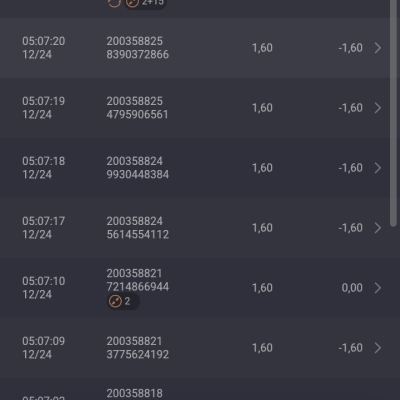Screen dimensions: 400x400
Task: Click the 0,00 win amount
Action: click(x=352, y=288)
